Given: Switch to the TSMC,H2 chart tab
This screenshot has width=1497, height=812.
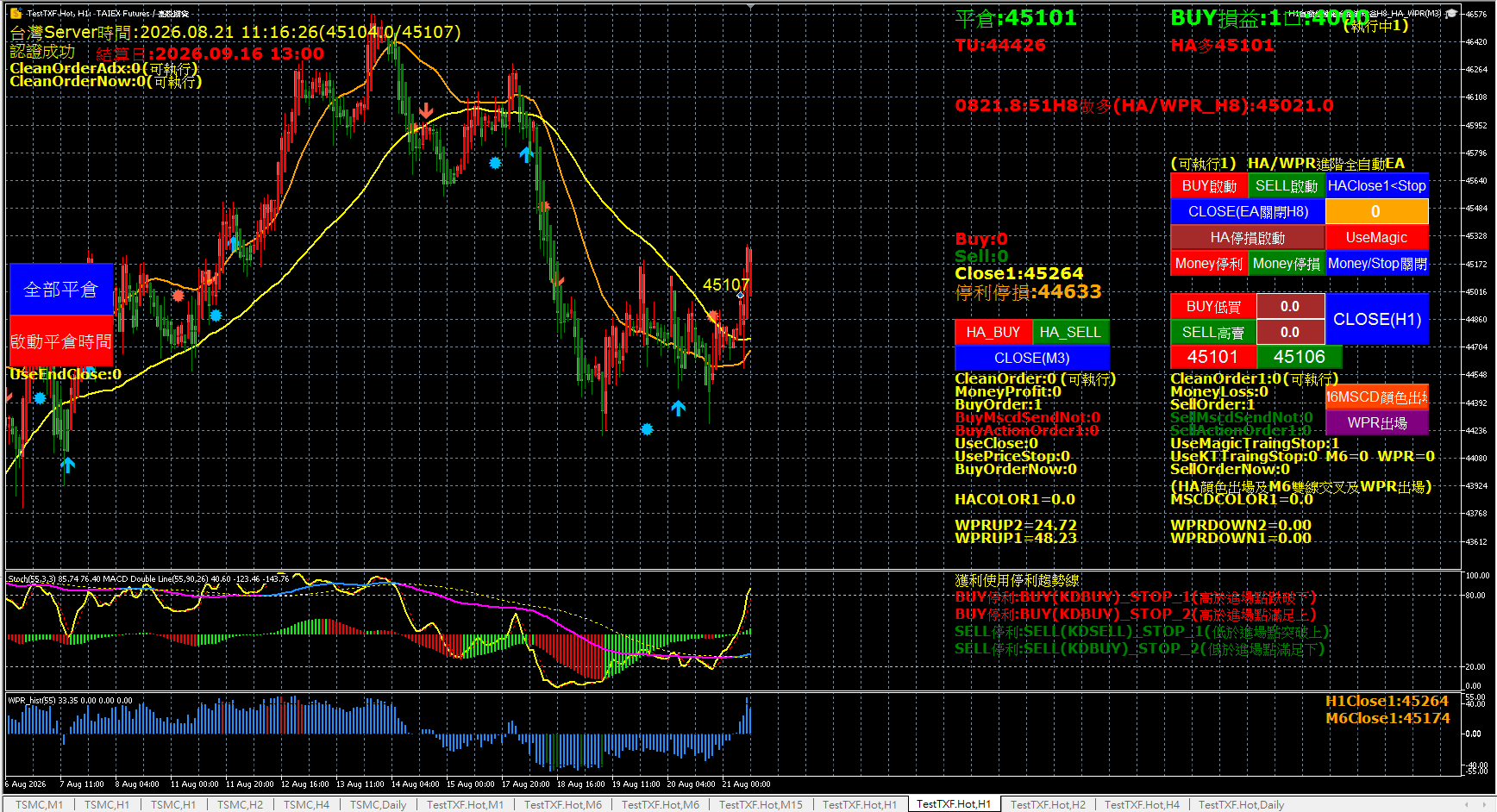Looking at the screenshot, I should click(240, 804).
